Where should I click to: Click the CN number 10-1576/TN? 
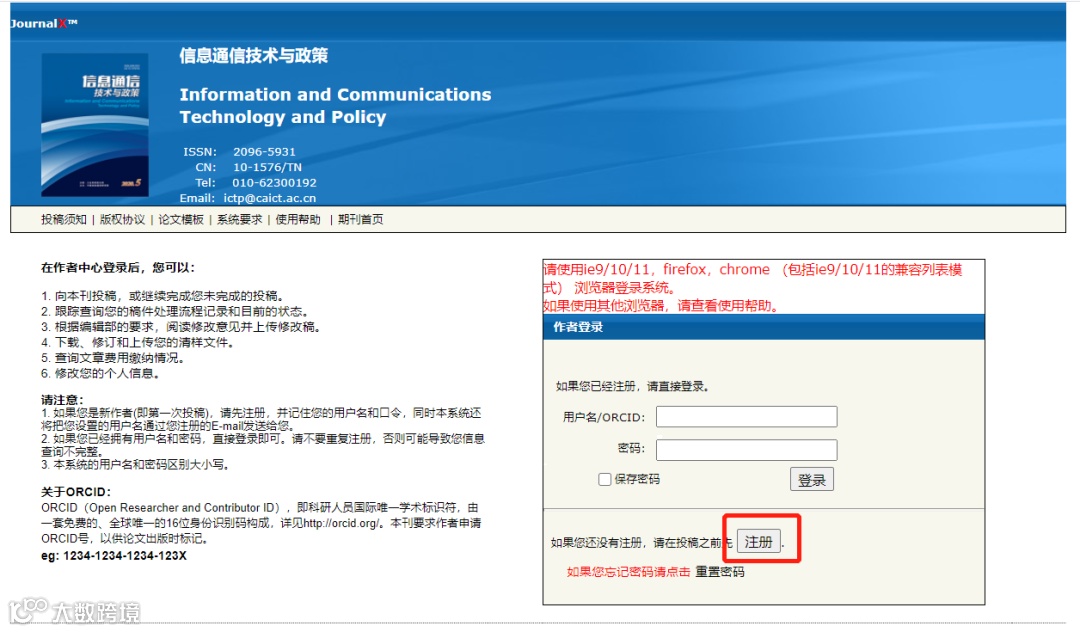point(267,167)
